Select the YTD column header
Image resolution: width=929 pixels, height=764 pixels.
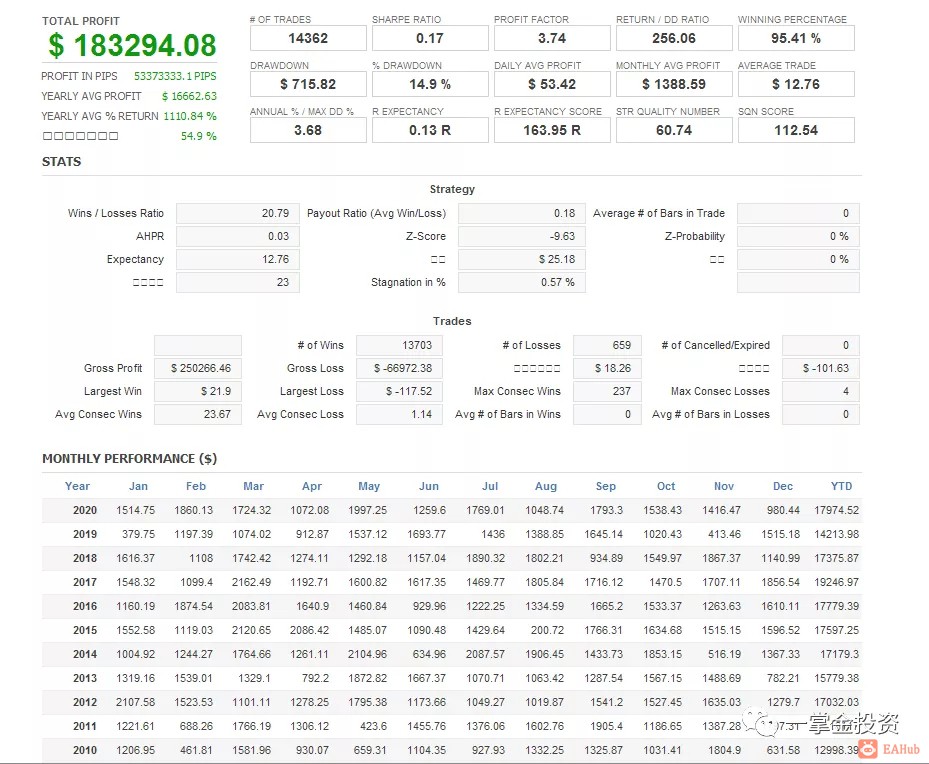point(841,486)
